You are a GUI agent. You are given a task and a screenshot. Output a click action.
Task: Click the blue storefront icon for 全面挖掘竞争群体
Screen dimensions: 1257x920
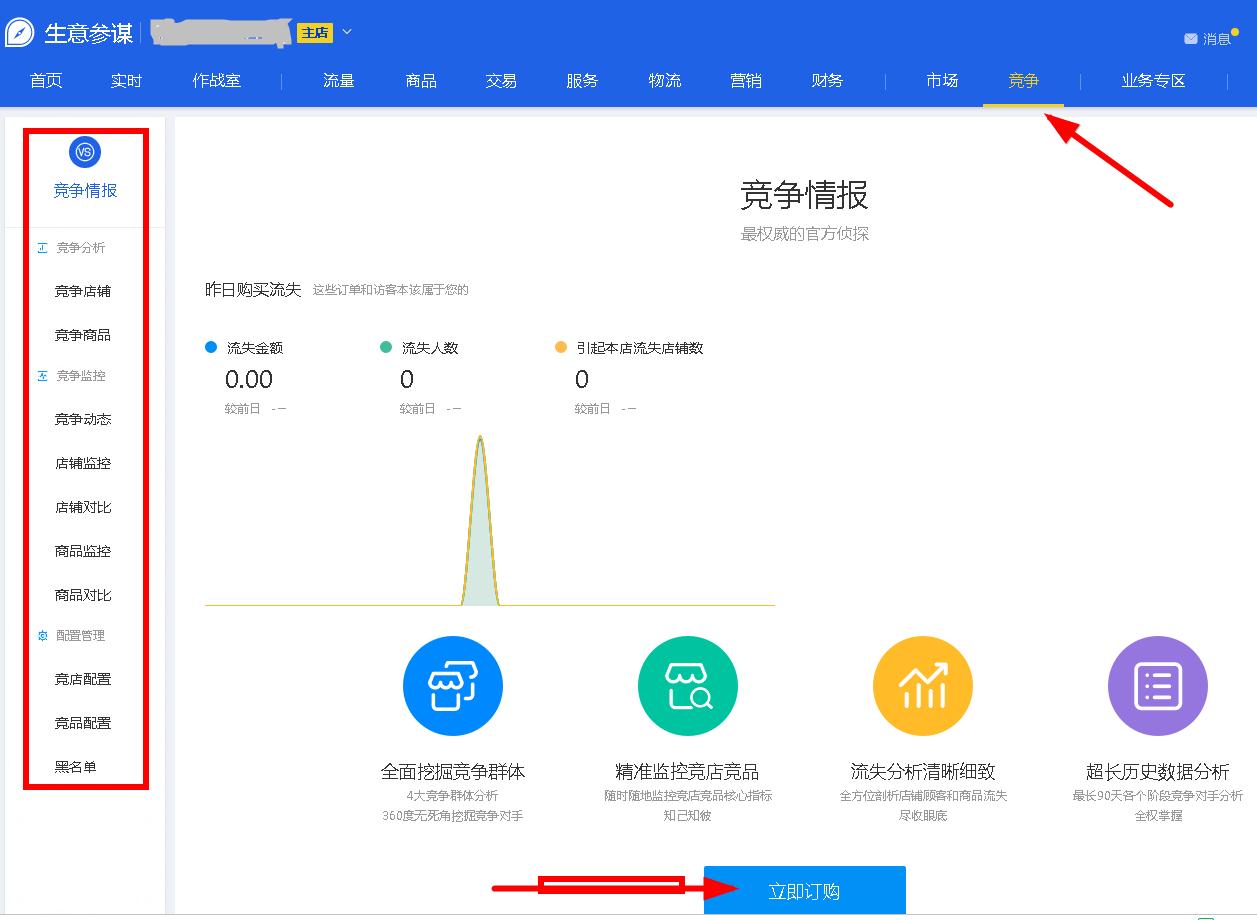(452, 686)
